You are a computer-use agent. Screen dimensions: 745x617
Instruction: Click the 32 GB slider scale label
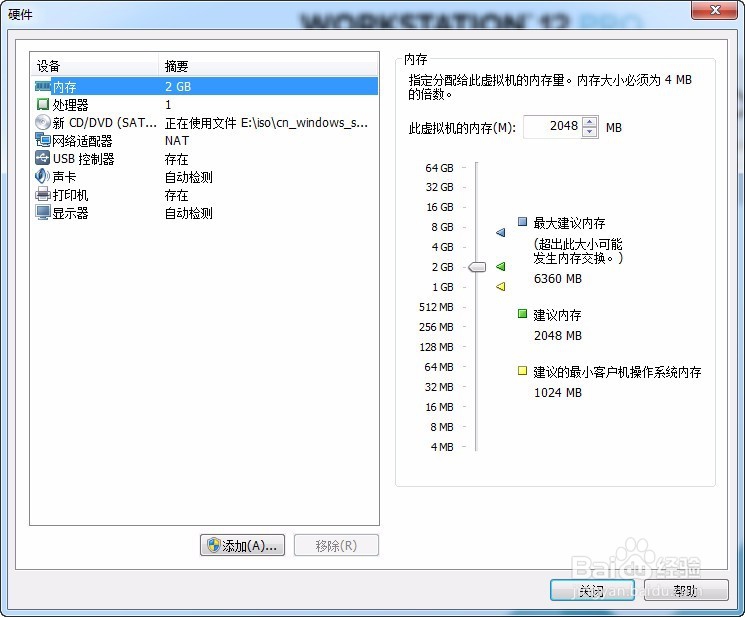[x=439, y=187]
